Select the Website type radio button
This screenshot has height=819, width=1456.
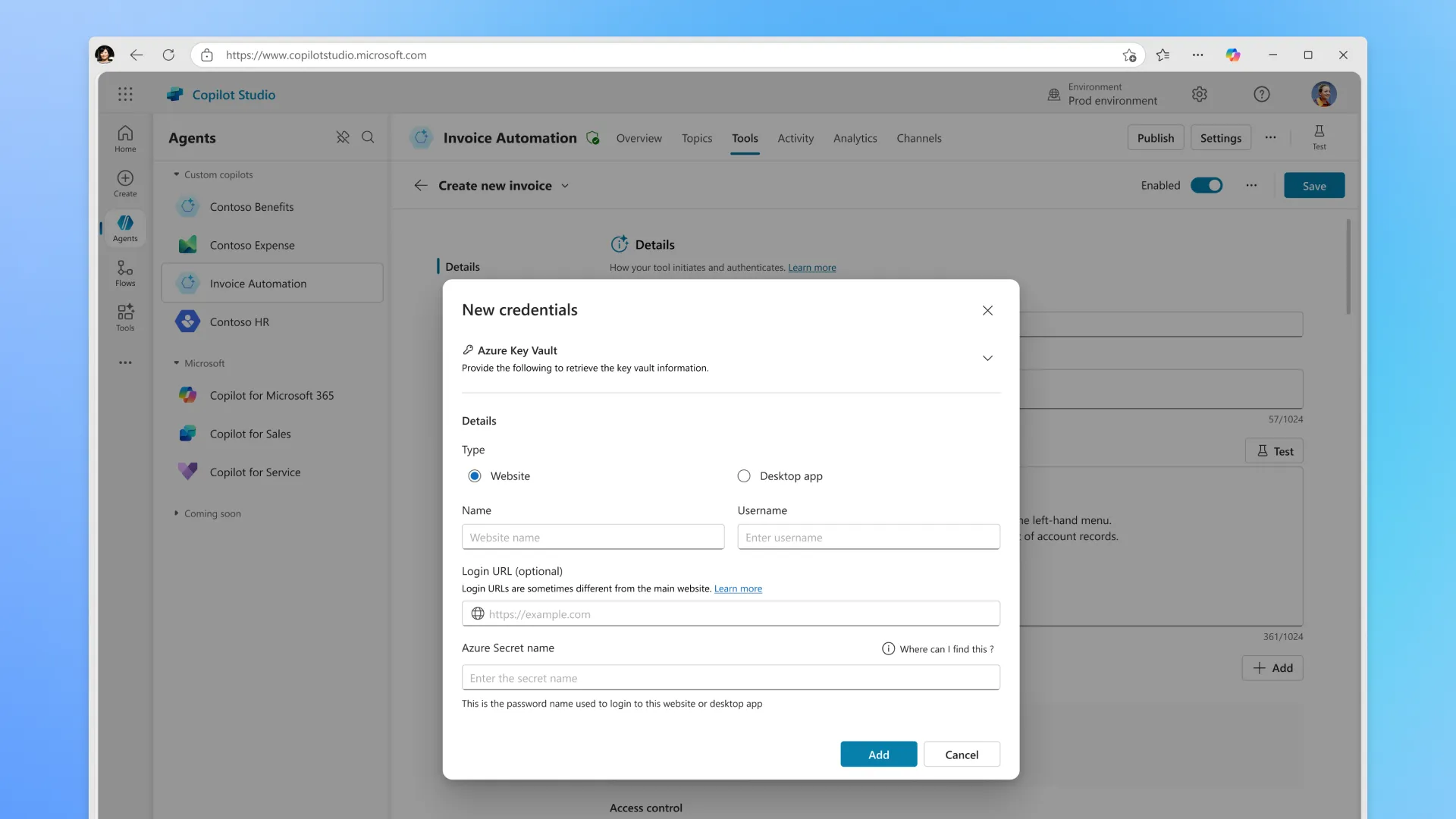(474, 475)
